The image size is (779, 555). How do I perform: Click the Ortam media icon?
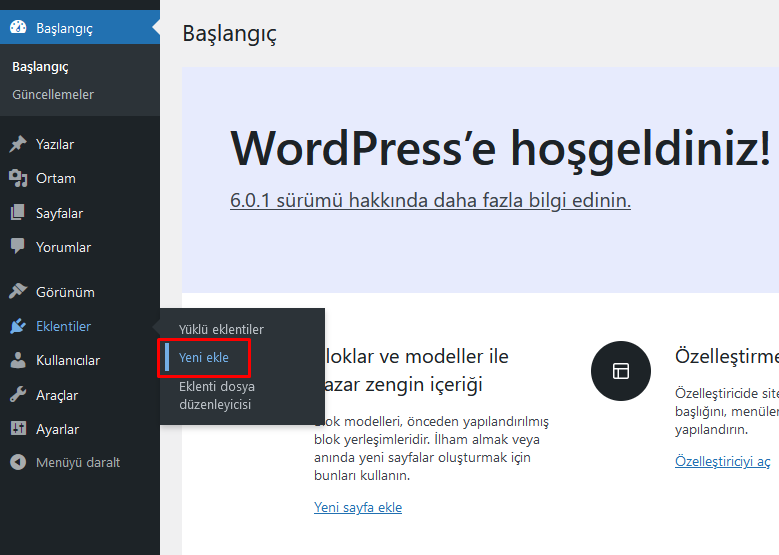(x=18, y=178)
